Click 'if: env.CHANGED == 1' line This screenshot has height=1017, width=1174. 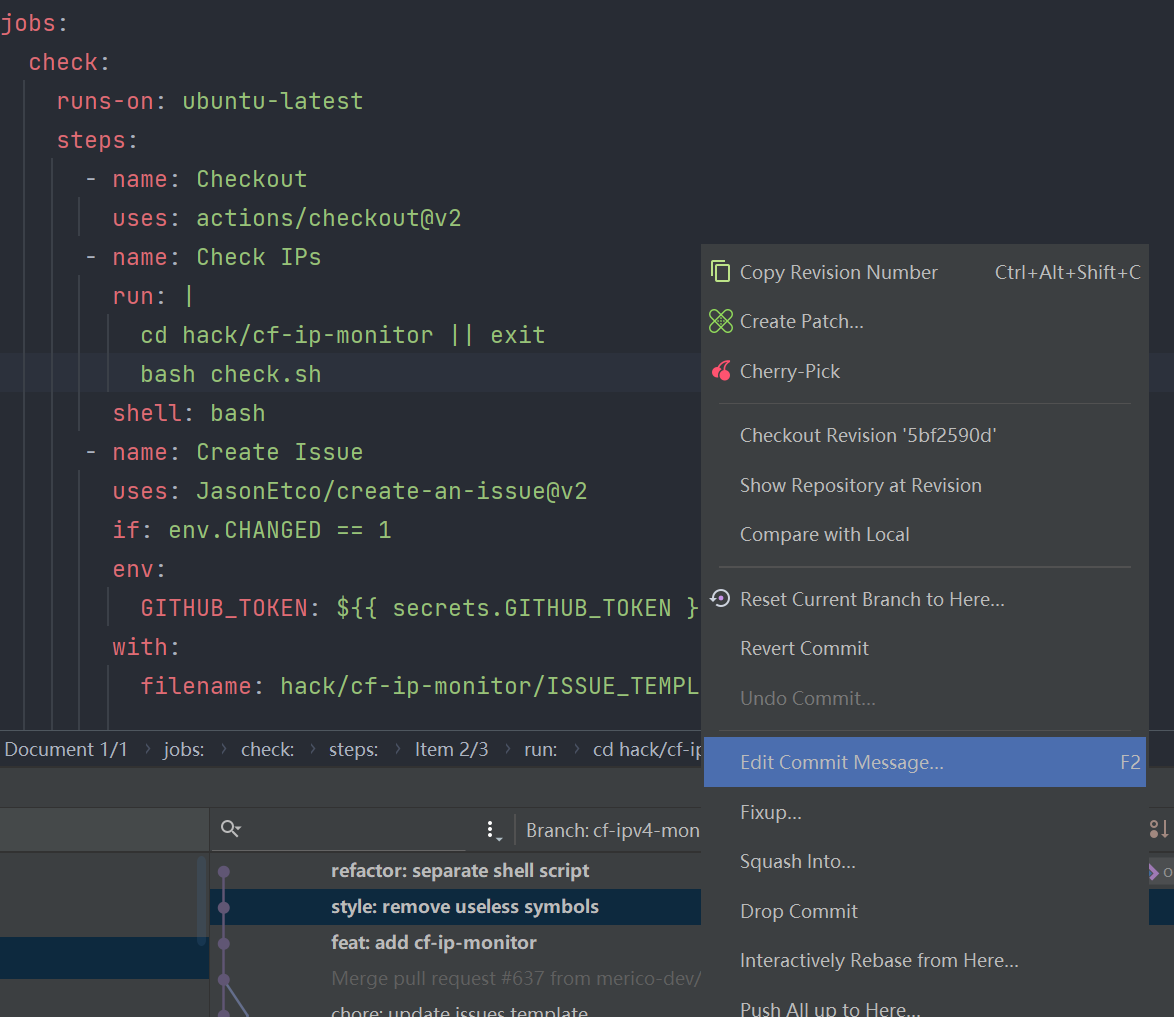pos(252,530)
